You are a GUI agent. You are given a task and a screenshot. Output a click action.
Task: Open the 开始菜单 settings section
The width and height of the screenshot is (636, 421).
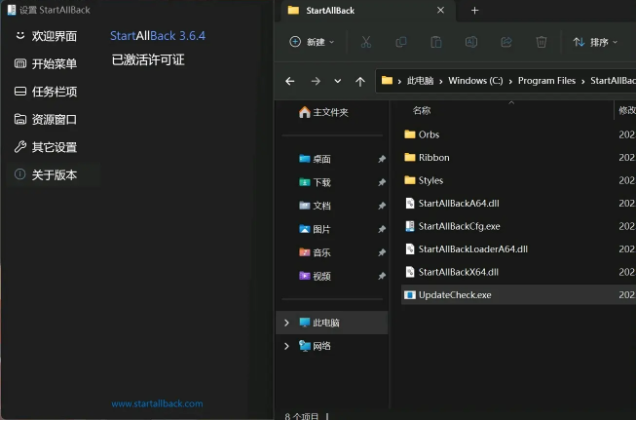pos(54,64)
